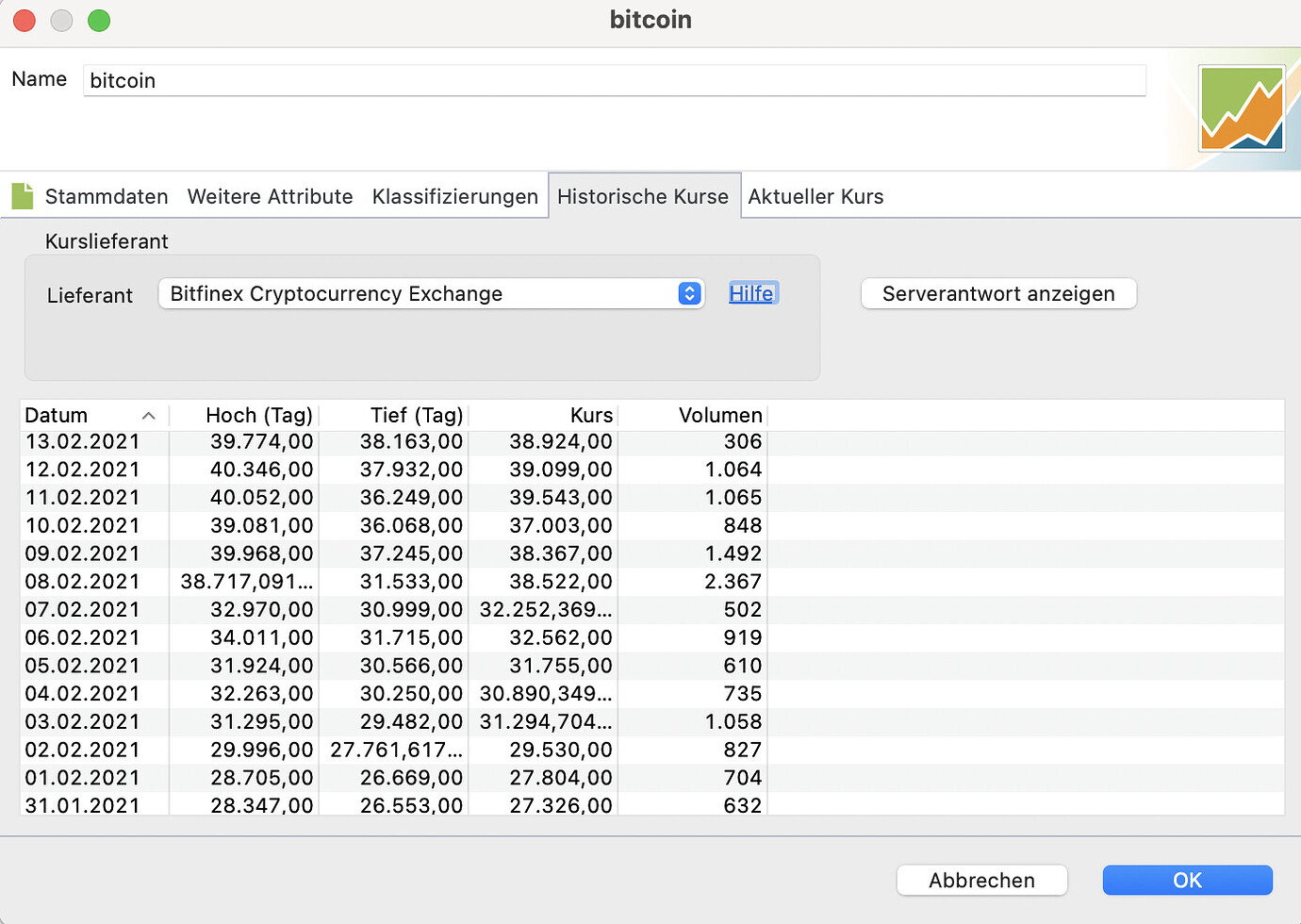Click the Volumen value 306
Viewport: 1301px width, 924px height.
(x=743, y=441)
